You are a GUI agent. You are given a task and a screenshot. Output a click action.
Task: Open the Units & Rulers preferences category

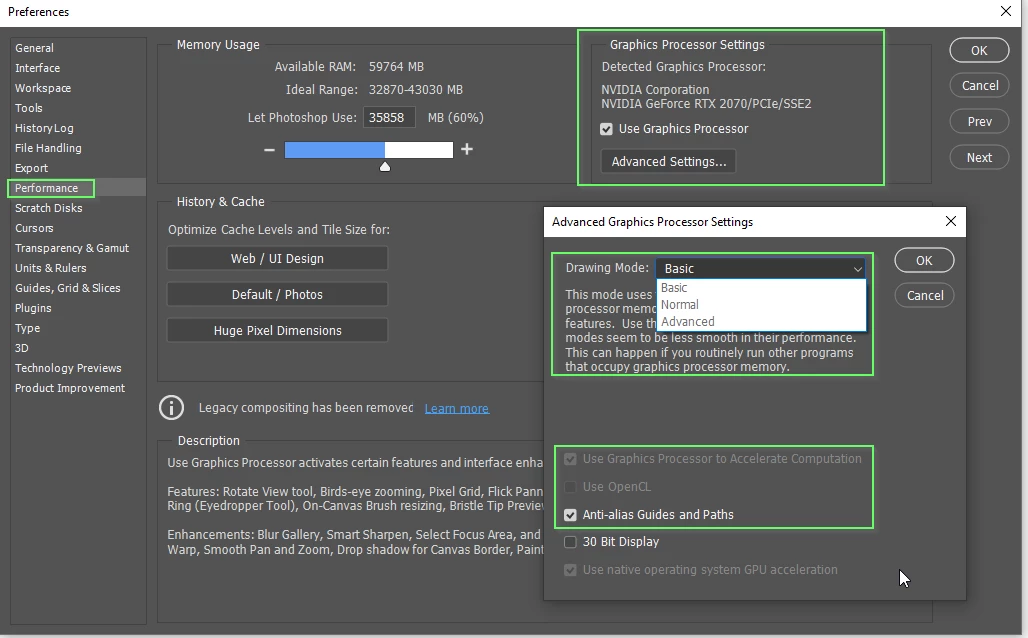[50, 268]
